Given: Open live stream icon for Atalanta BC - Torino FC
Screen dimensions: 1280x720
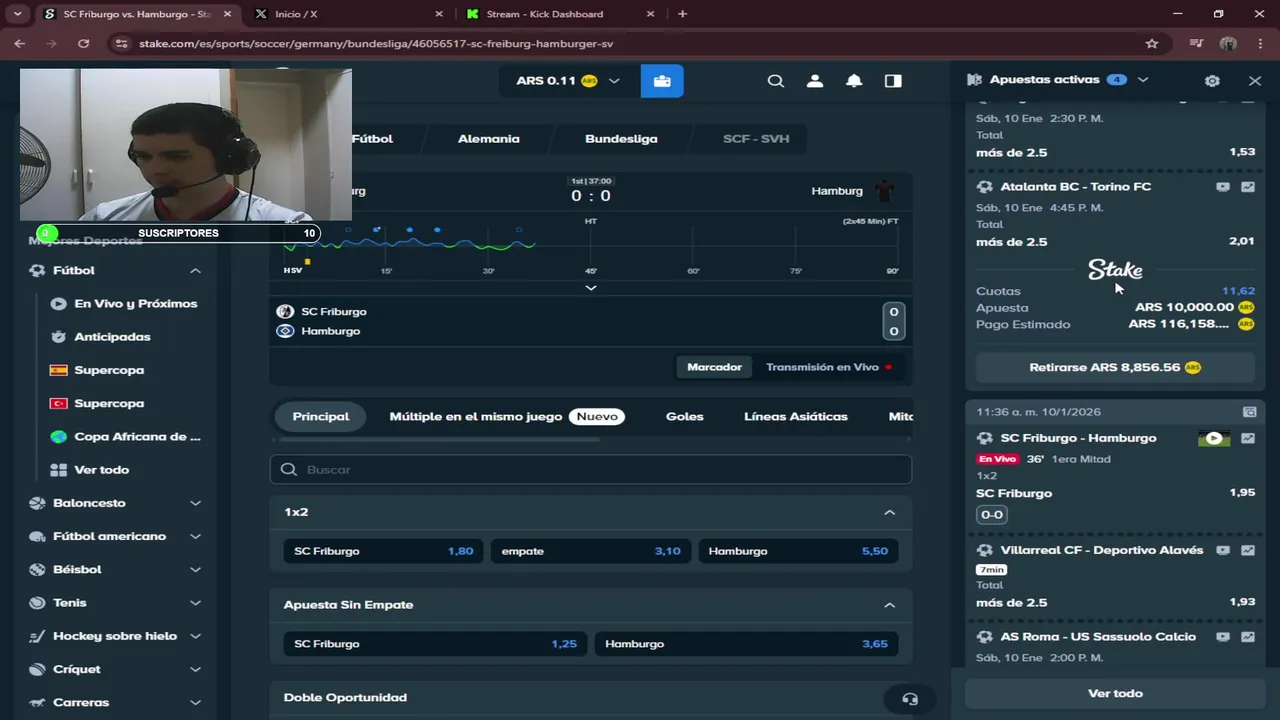Looking at the screenshot, I should tap(1223, 187).
